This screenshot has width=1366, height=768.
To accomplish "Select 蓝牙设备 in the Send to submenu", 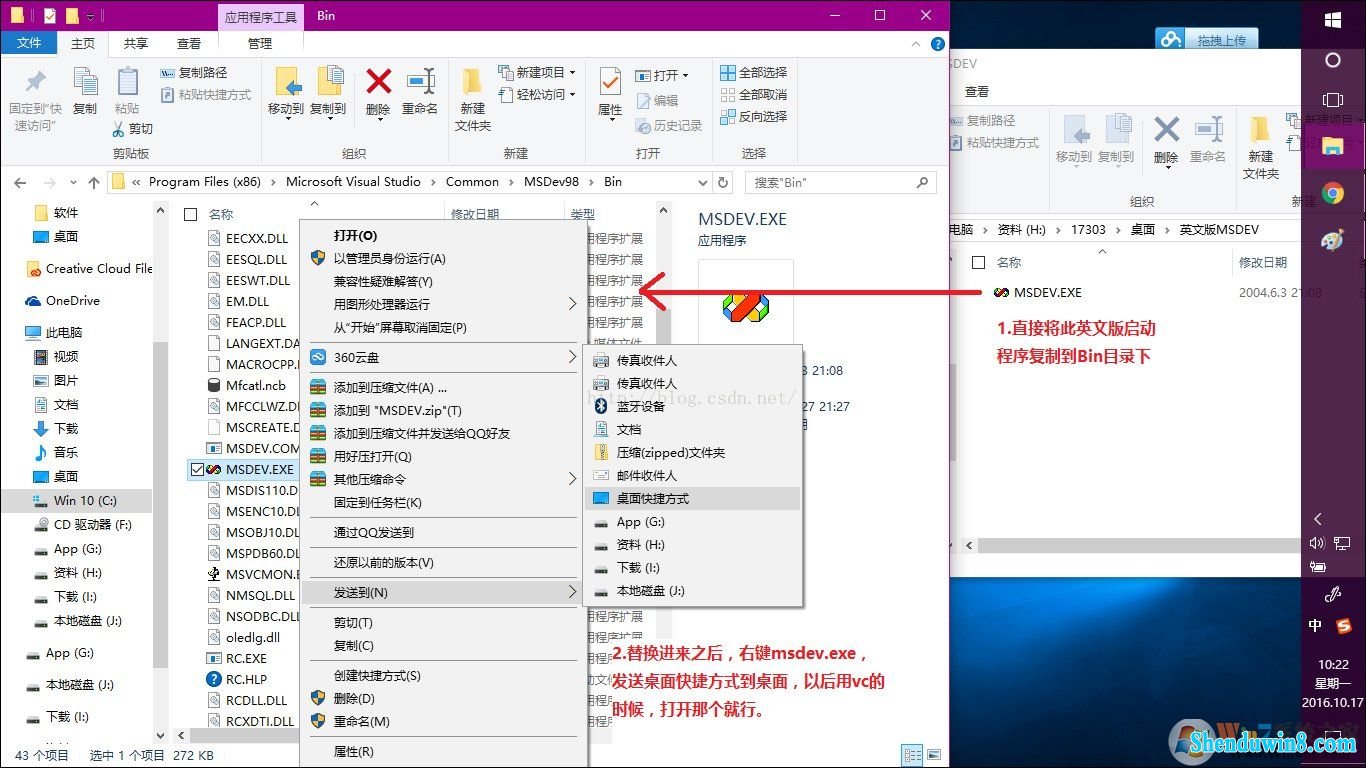I will (693, 406).
